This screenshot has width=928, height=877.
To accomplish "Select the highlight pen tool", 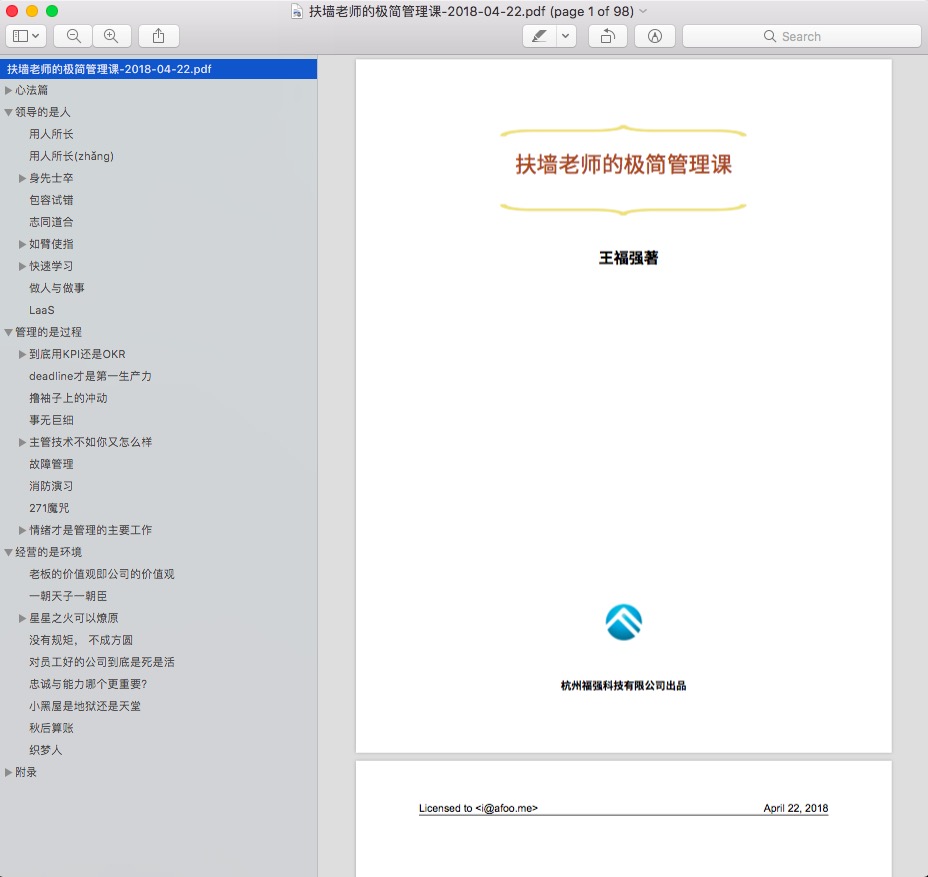I will coord(539,36).
